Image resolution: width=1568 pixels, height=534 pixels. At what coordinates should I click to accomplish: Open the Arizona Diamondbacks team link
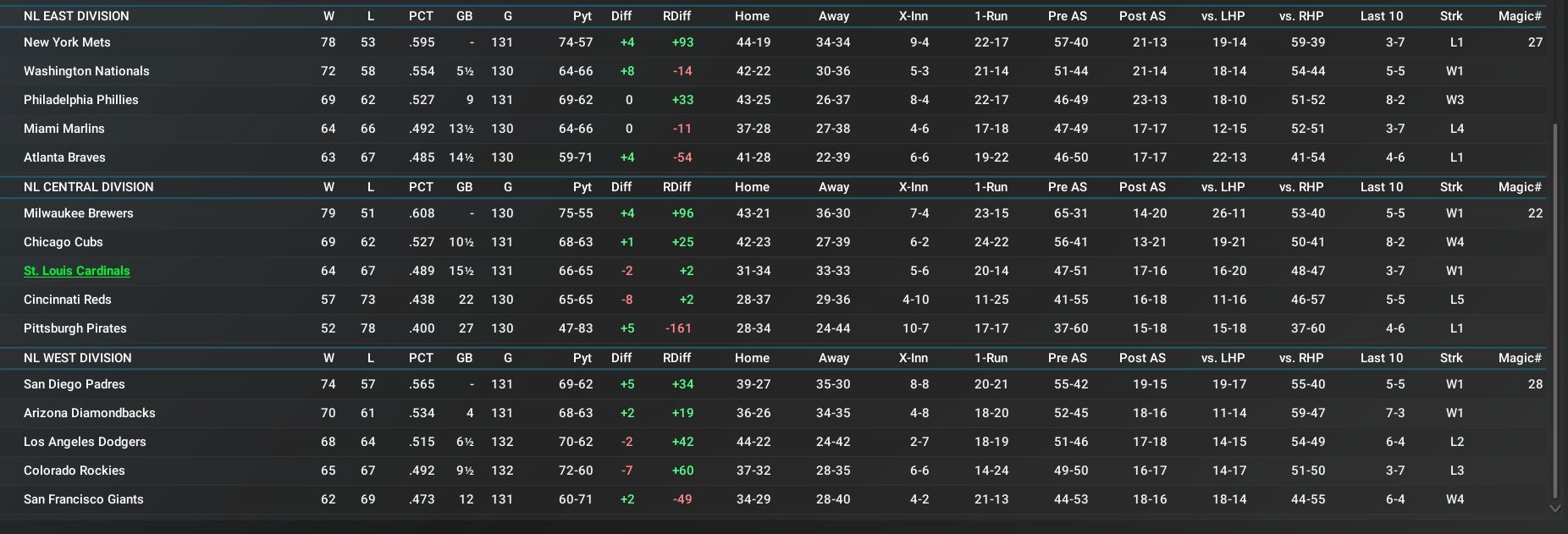coord(90,413)
